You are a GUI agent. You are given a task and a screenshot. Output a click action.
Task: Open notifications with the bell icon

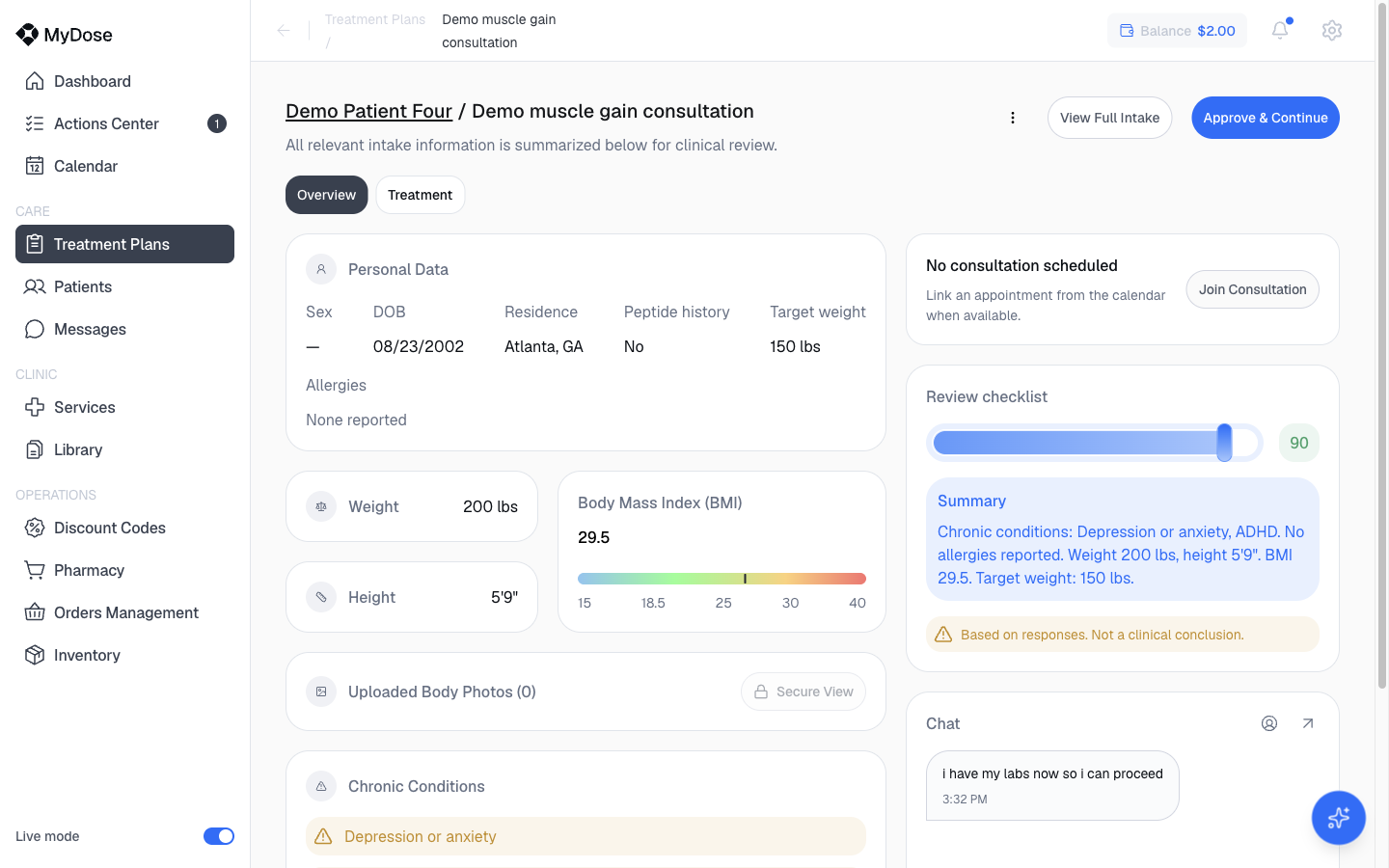coord(1280,31)
